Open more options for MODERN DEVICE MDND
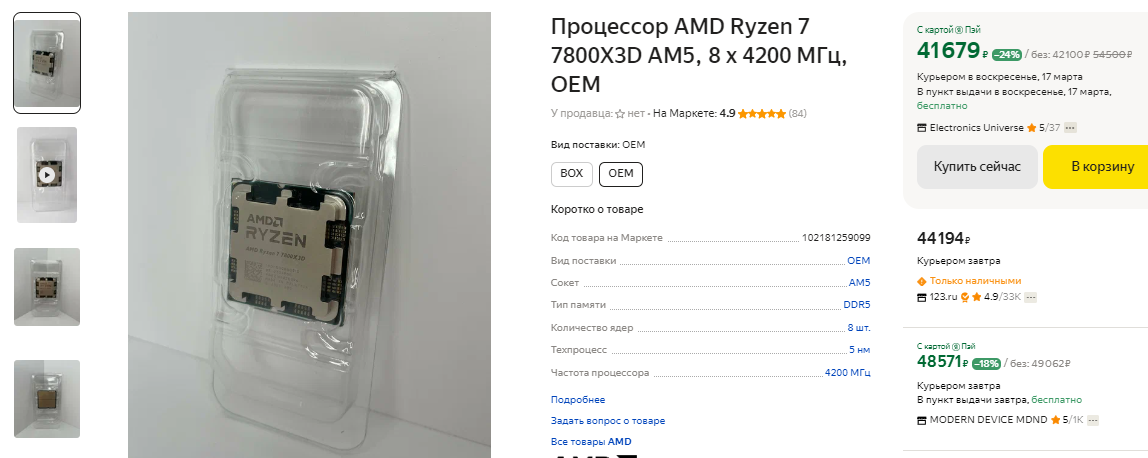This screenshot has height=458, width=1148. 1090,419
